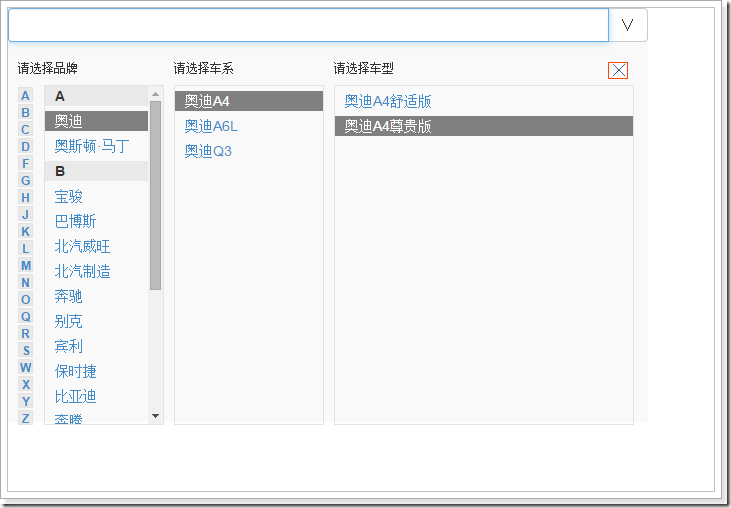The image size is (731, 508).
Task: Jump to letter S in index
Action: (x=26, y=350)
